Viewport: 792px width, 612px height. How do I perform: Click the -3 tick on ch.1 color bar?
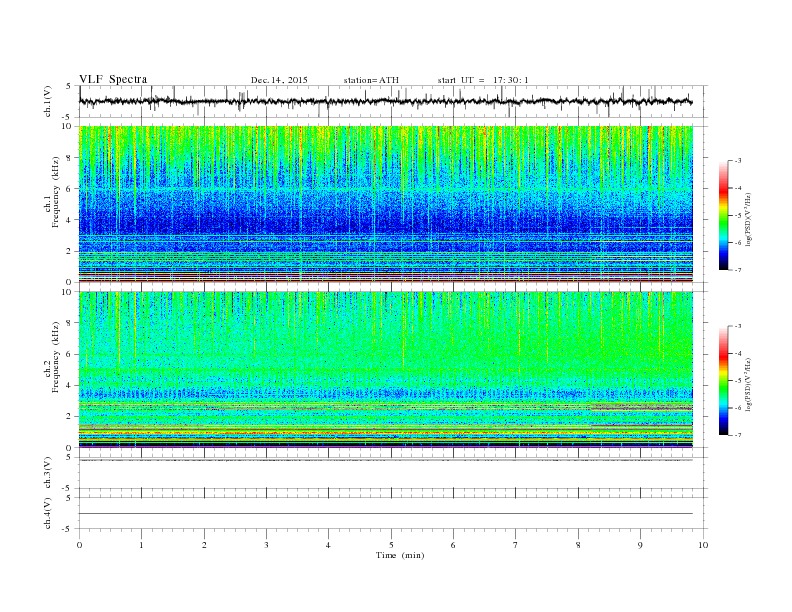[738, 161]
